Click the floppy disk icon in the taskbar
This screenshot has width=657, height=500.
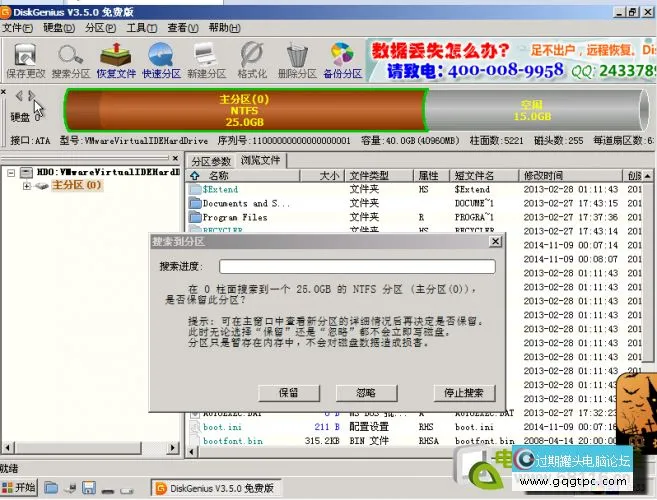point(89,488)
